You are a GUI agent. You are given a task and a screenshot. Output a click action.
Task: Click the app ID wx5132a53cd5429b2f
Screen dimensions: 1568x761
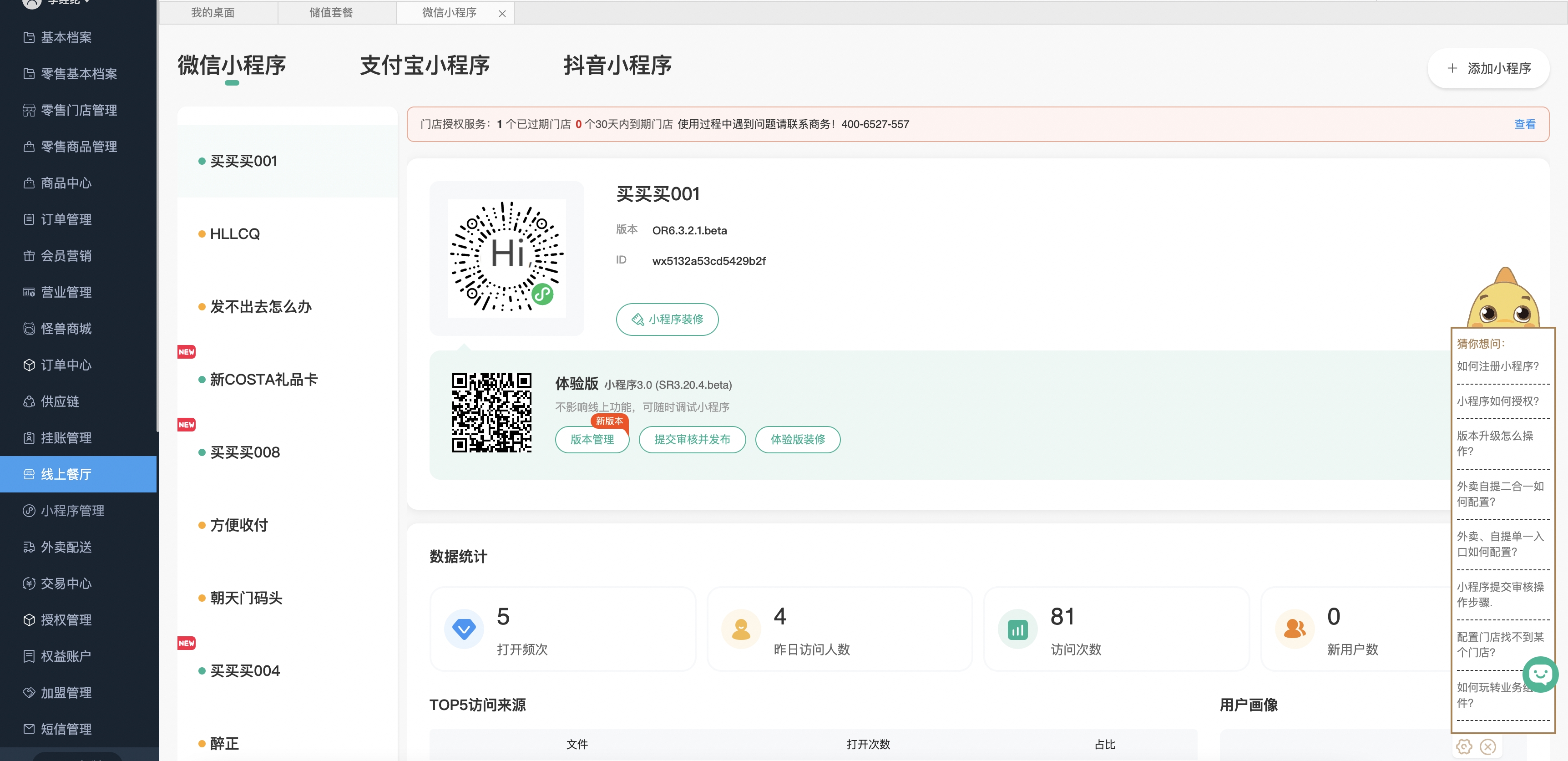coord(708,261)
